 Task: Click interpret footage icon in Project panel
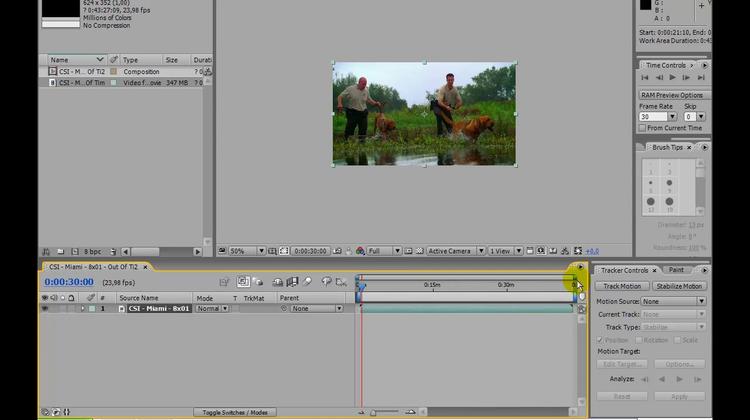coord(46,251)
